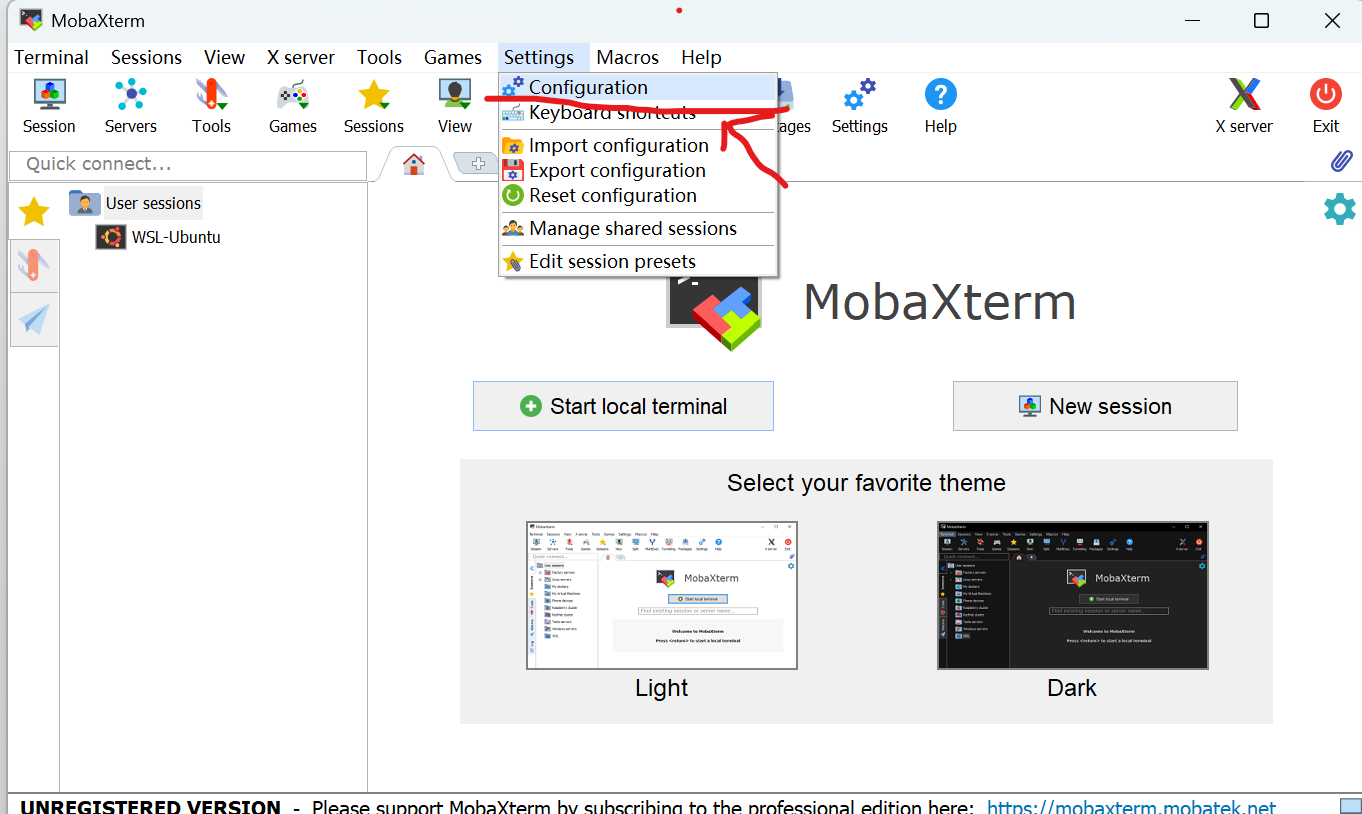
Task: Click the paperclip icon at top right
Action: coord(1341,161)
